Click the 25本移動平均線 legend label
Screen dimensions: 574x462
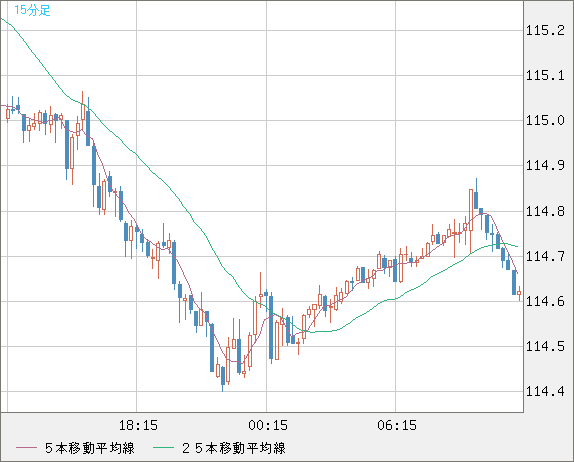[x=234, y=448]
